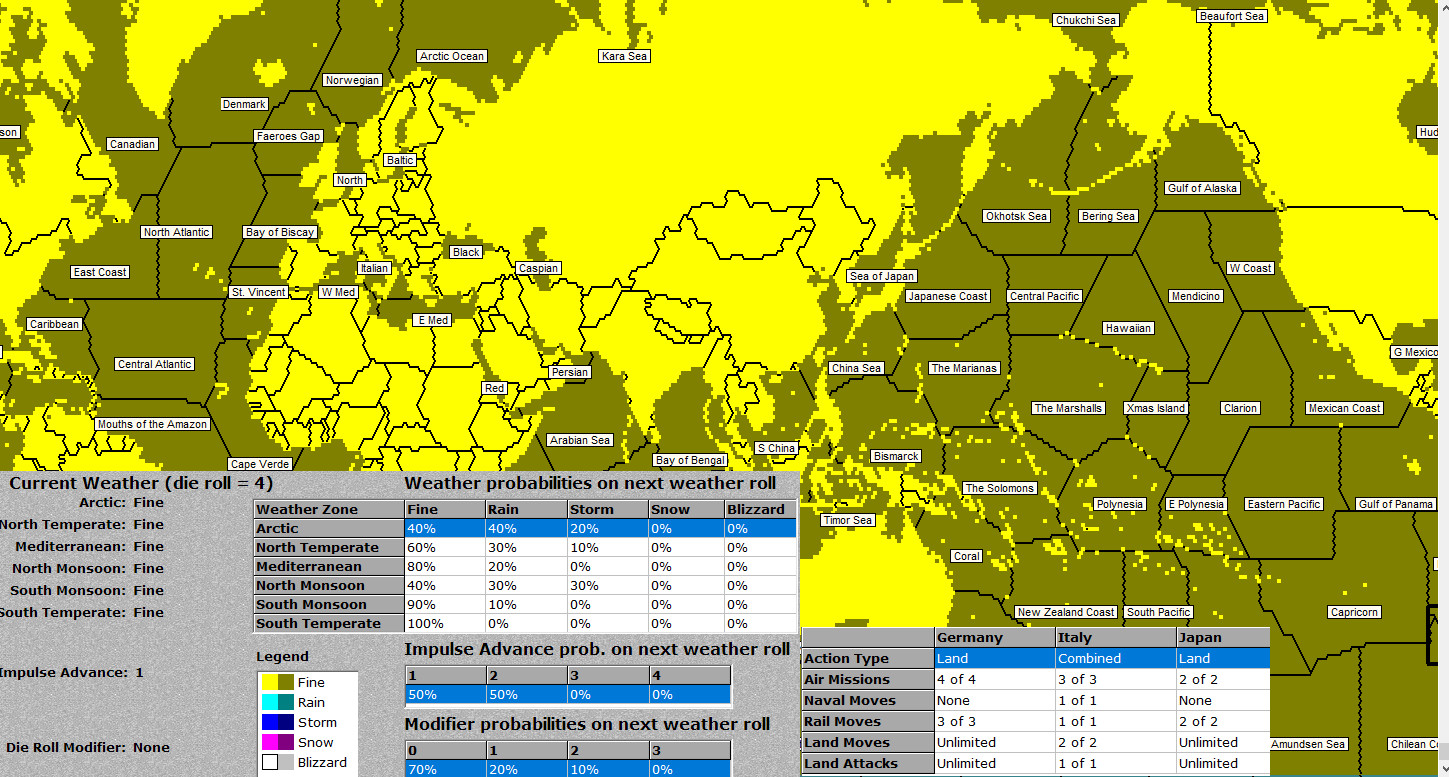Click the East Coast label
Image resolution: width=1449 pixels, height=777 pixels.
pyautogui.click(x=100, y=272)
